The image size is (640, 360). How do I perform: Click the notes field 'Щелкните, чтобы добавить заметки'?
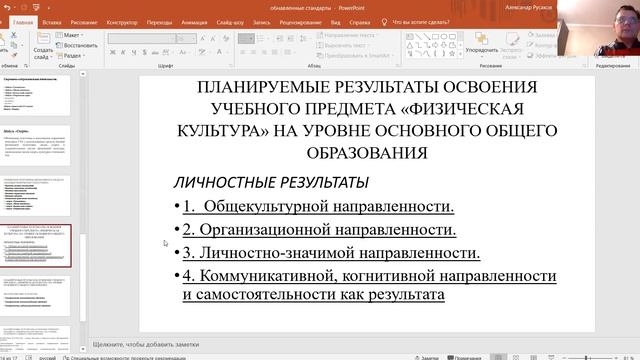(146, 344)
